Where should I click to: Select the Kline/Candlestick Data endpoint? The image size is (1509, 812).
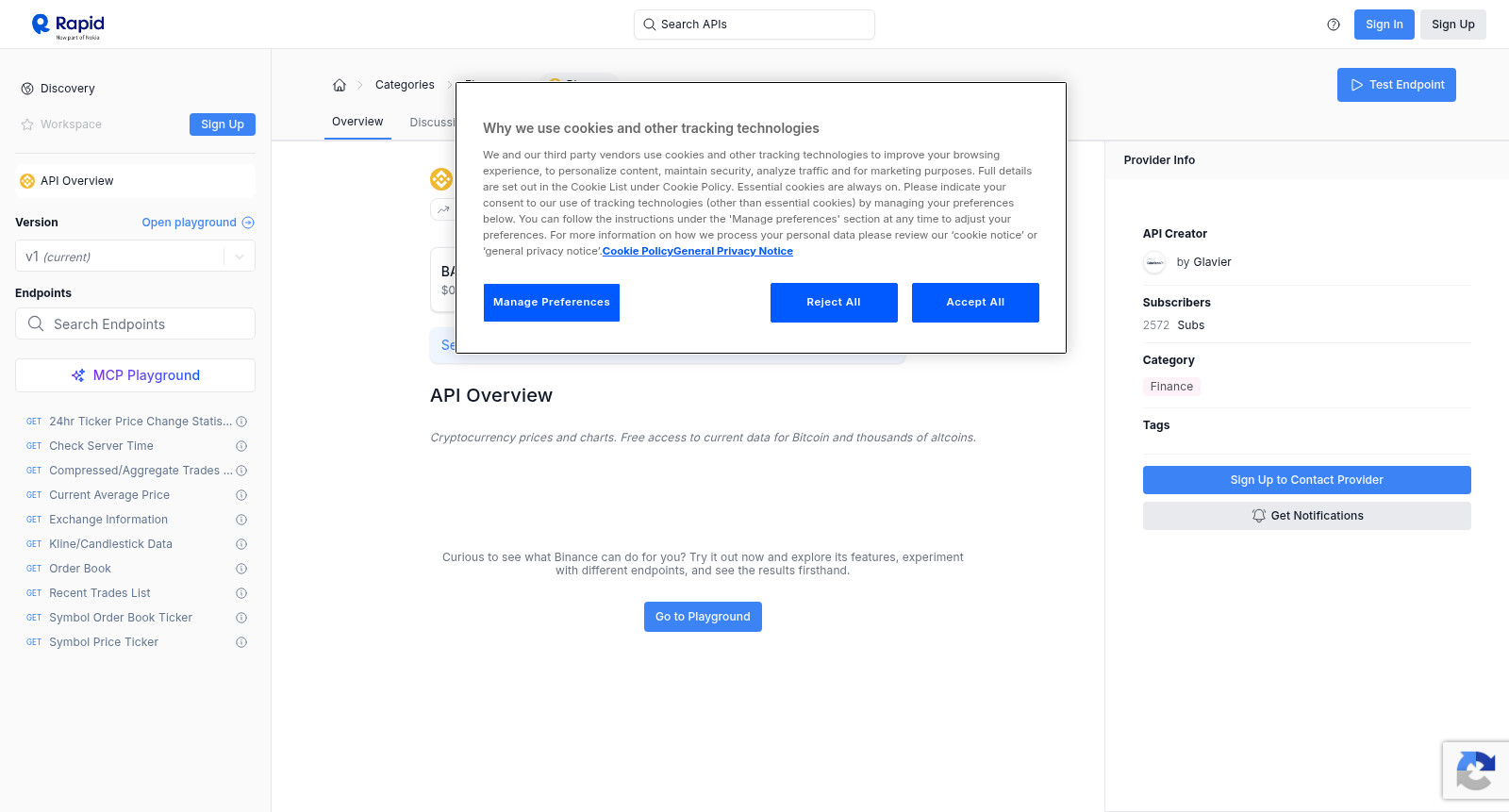pos(110,544)
